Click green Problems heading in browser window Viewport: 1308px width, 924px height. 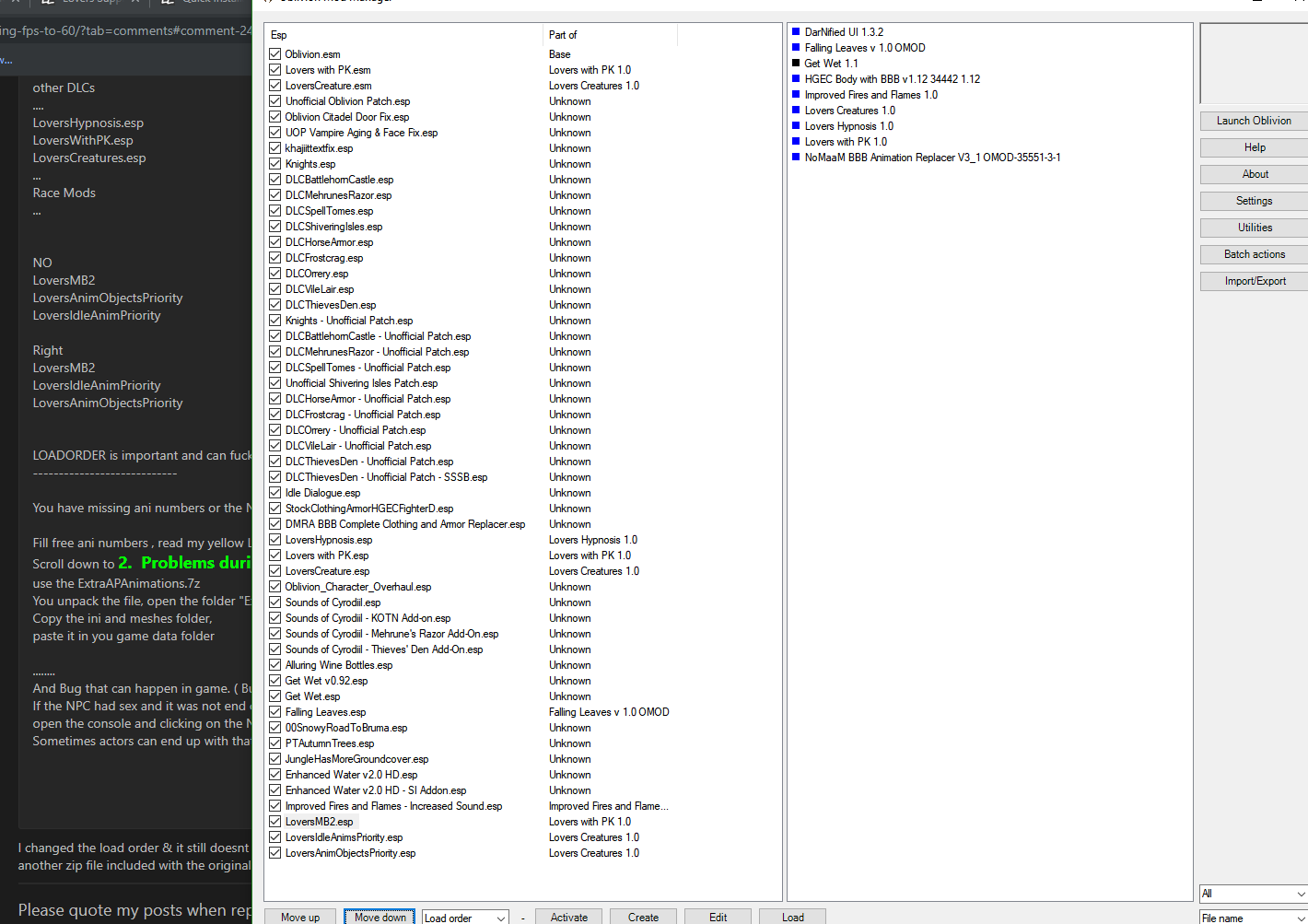tap(184, 563)
